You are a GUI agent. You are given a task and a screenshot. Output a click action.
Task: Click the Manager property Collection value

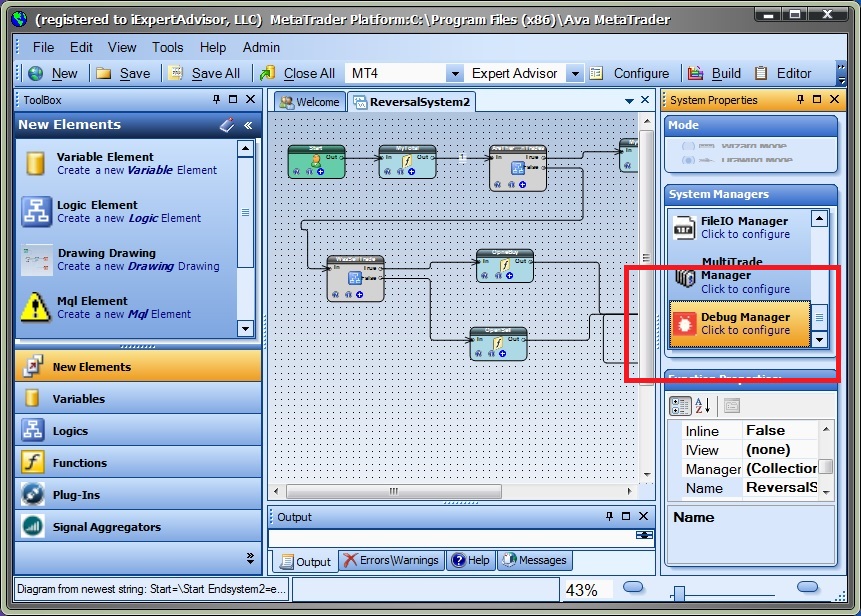pos(780,468)
